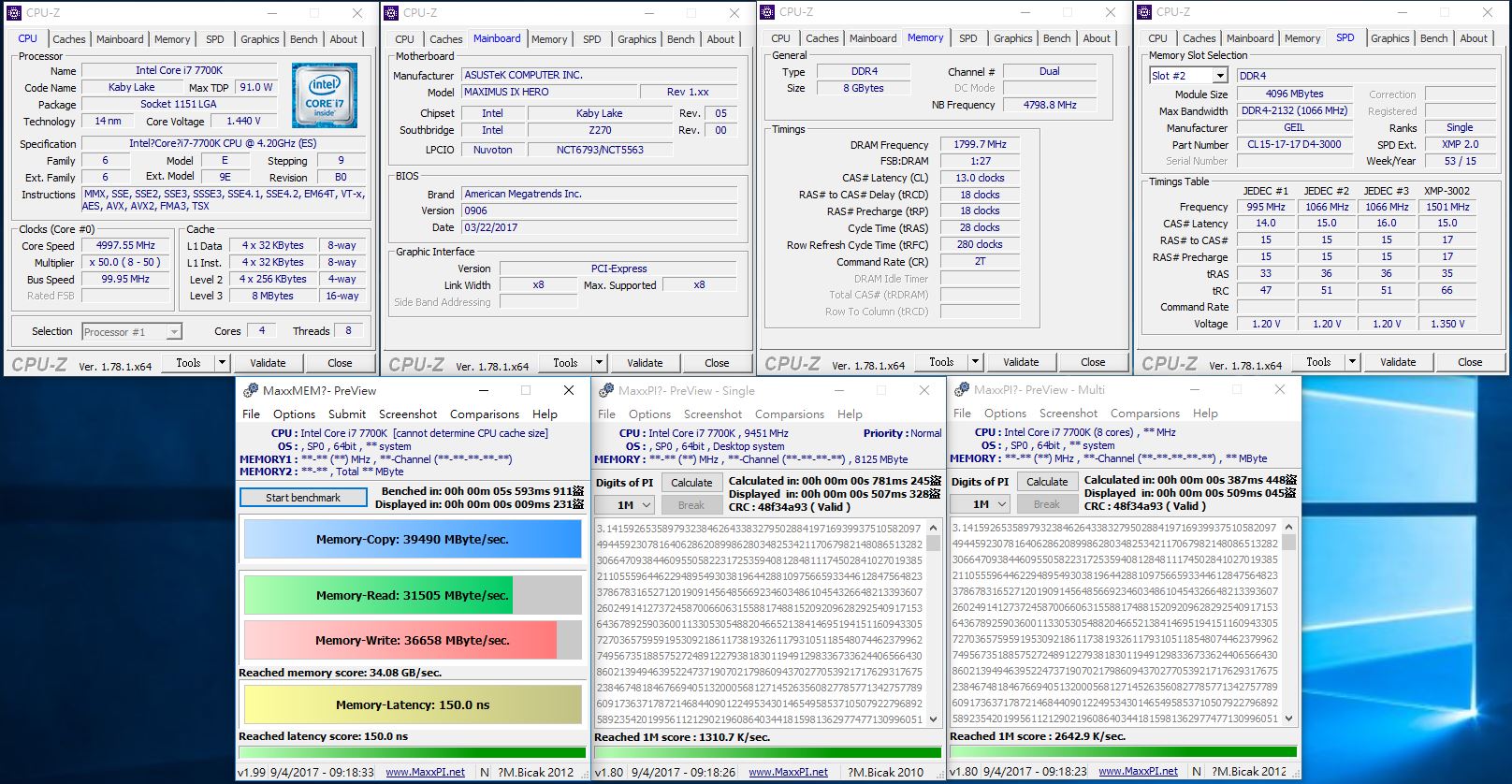The image size is (1512, 784).
Task: Open the Tools dropdown arrow in Memory CPU-Z window
Action: [975, 361]
